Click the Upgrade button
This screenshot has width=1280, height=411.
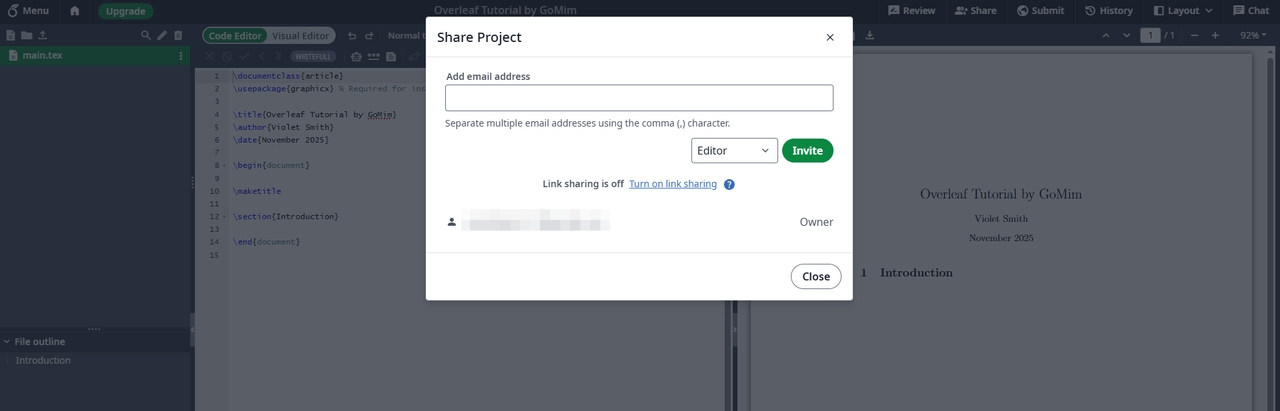[125, 11]
